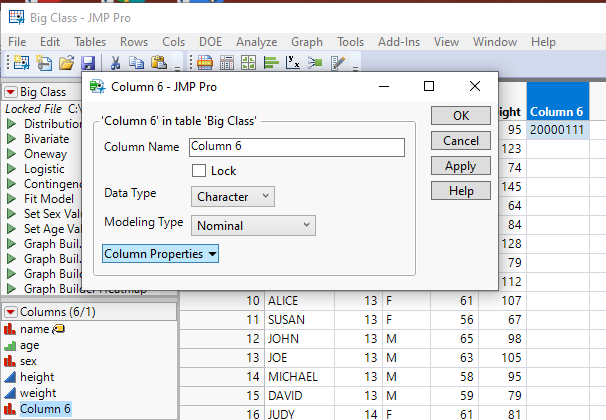Click the data table launch icon in the toolbar
The image size is (606, 420).
pos(205,62)
